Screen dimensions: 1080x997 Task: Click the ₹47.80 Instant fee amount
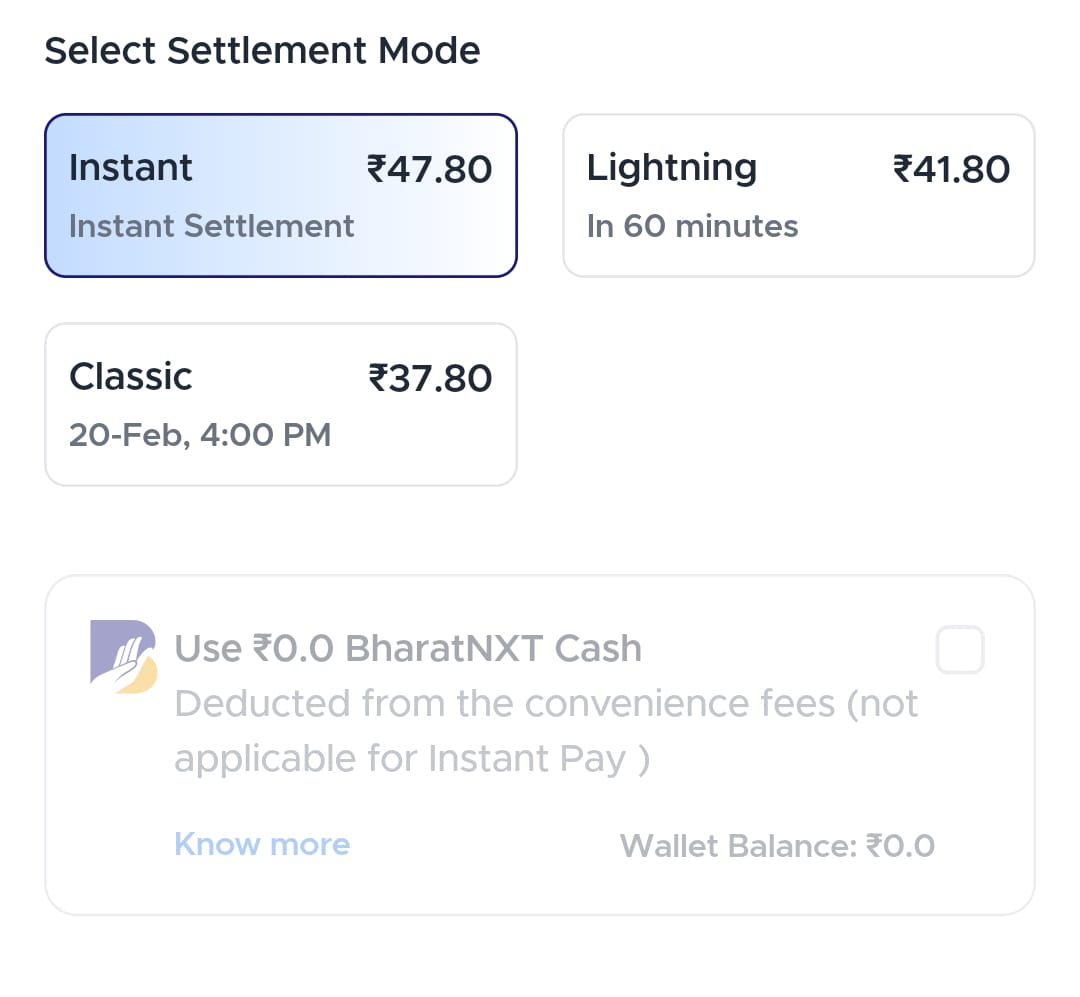429,169
